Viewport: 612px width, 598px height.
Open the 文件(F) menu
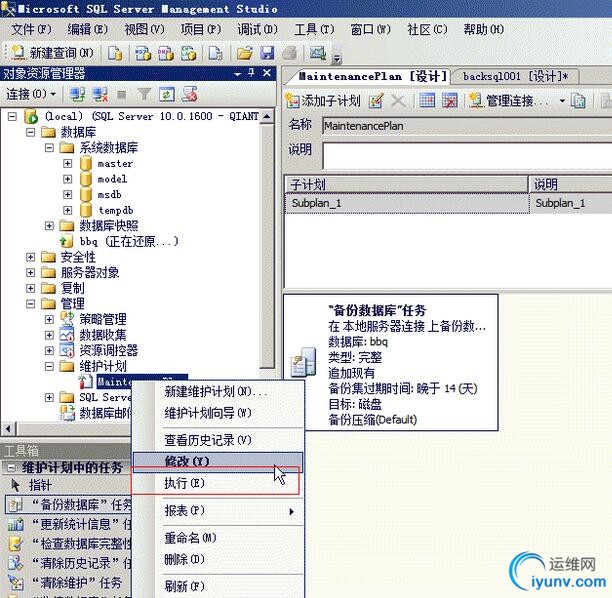tap(31, 29)
